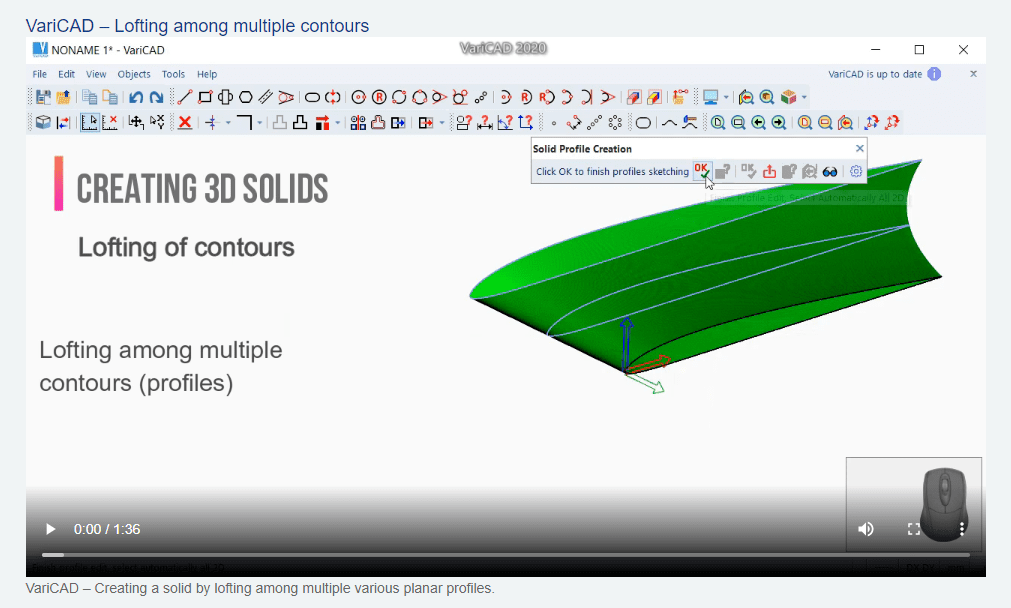
Task: Open the Objects menu
Action: (x=134, y=74)
